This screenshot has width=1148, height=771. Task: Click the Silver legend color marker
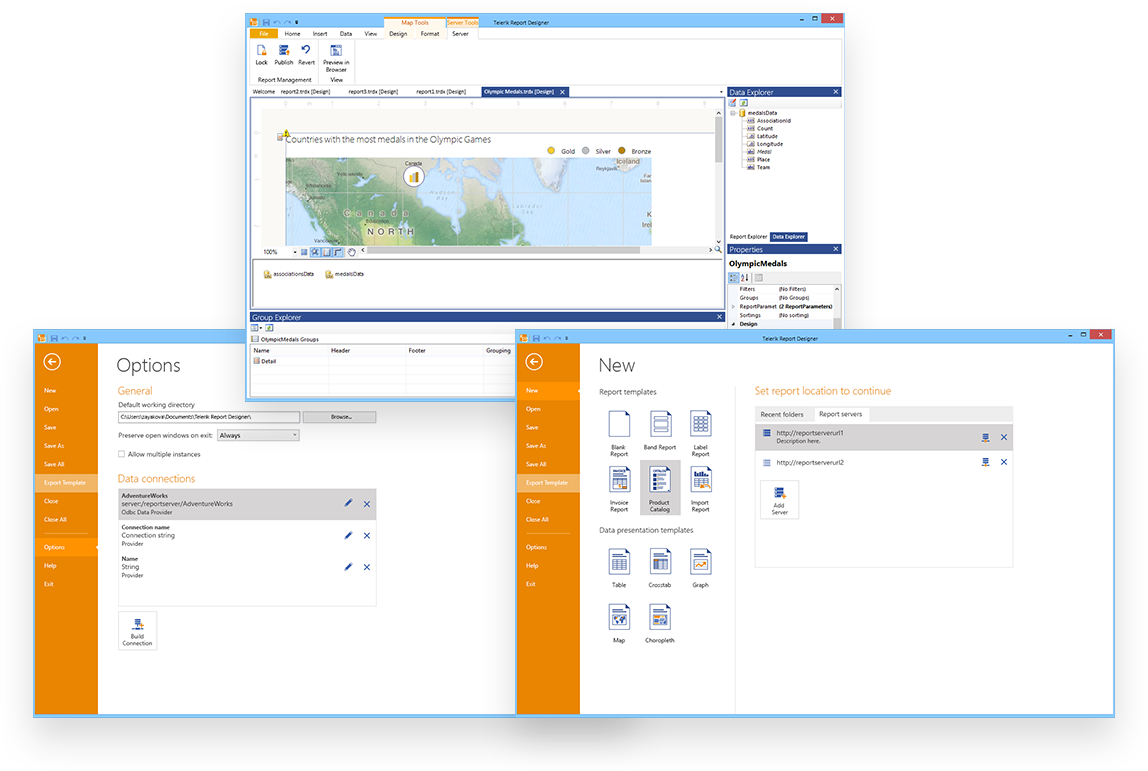(x=586, y=151)
